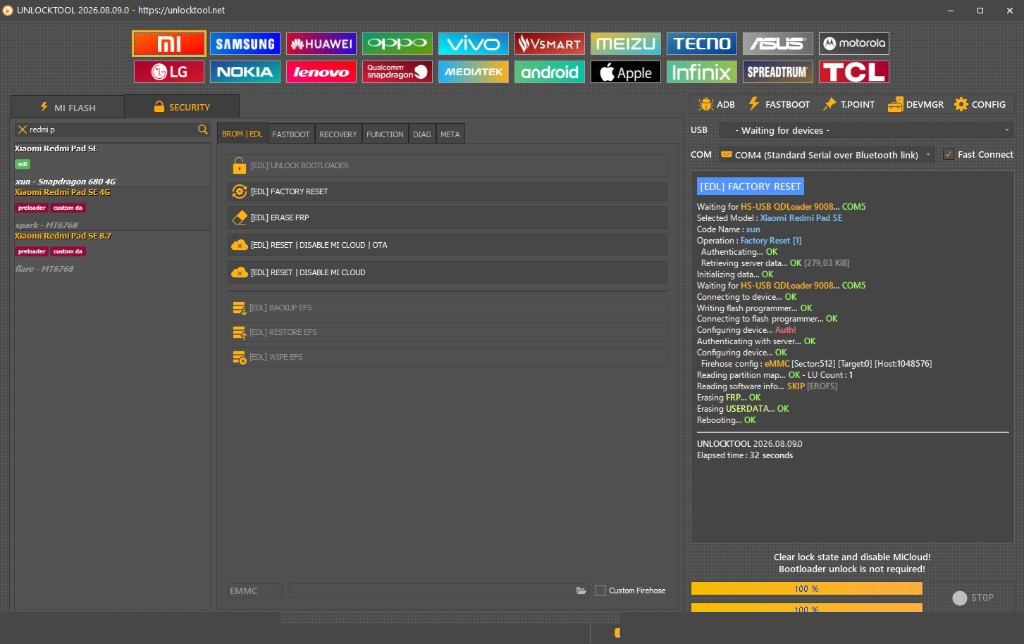Expand the USB devices dropdown
This screenshot has width=1024, height=644.
click(x=866, y=131)
